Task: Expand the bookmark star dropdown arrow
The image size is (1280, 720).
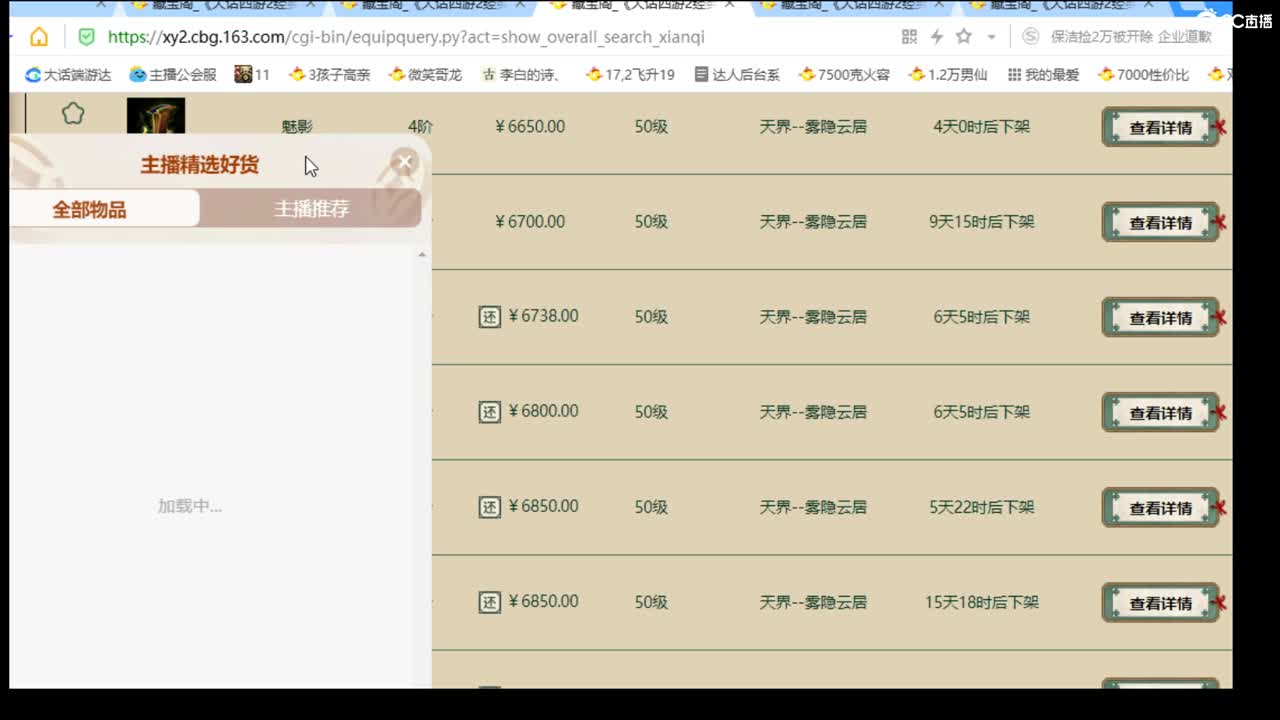Action: click(x=991, y=37)
